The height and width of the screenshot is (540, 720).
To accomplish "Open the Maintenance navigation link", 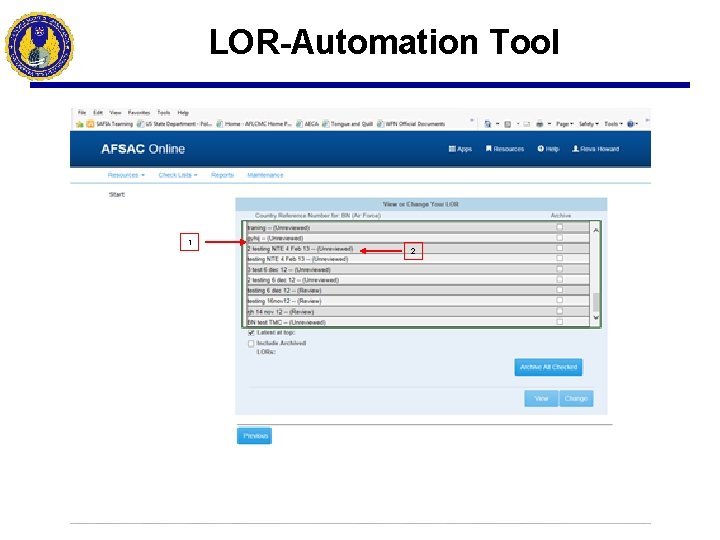I will click(265, 175).
